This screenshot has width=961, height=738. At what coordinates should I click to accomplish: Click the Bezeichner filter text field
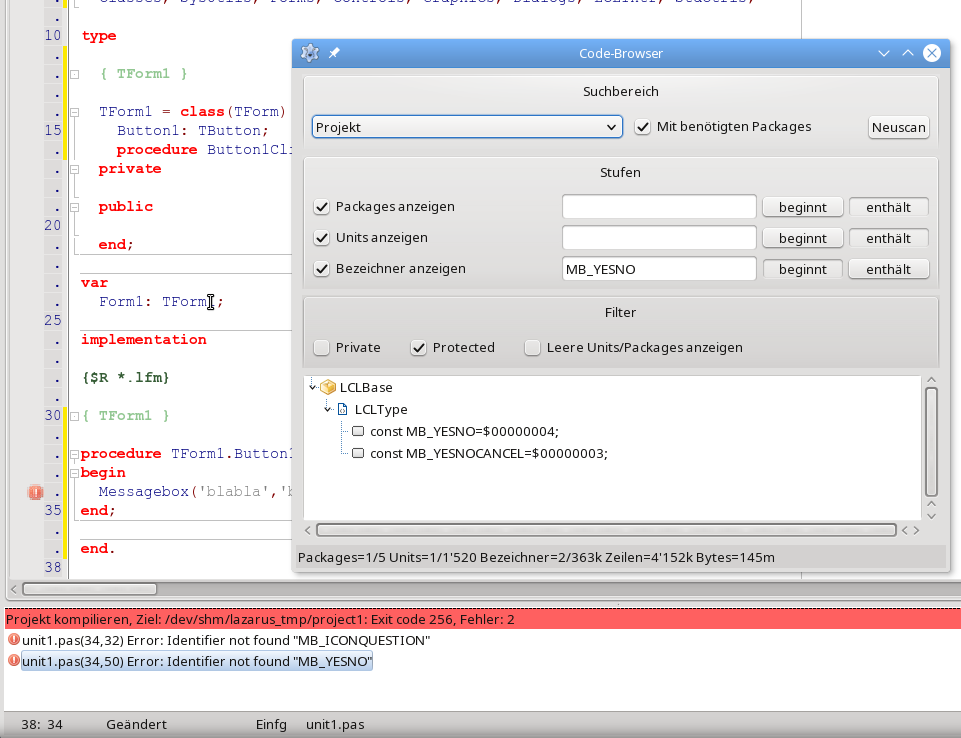coord(658,269)
